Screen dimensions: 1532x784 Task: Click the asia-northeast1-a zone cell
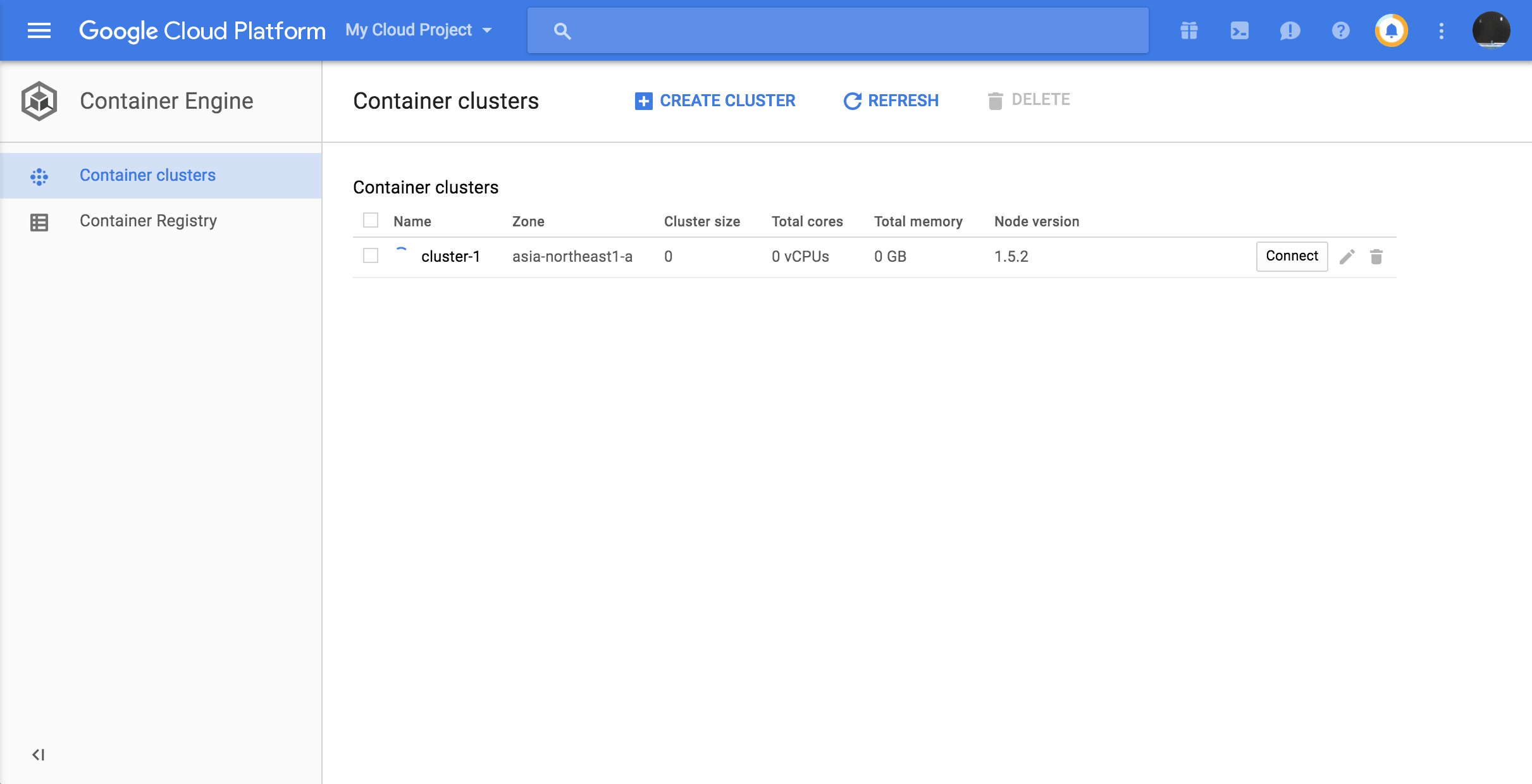[572, 256]
